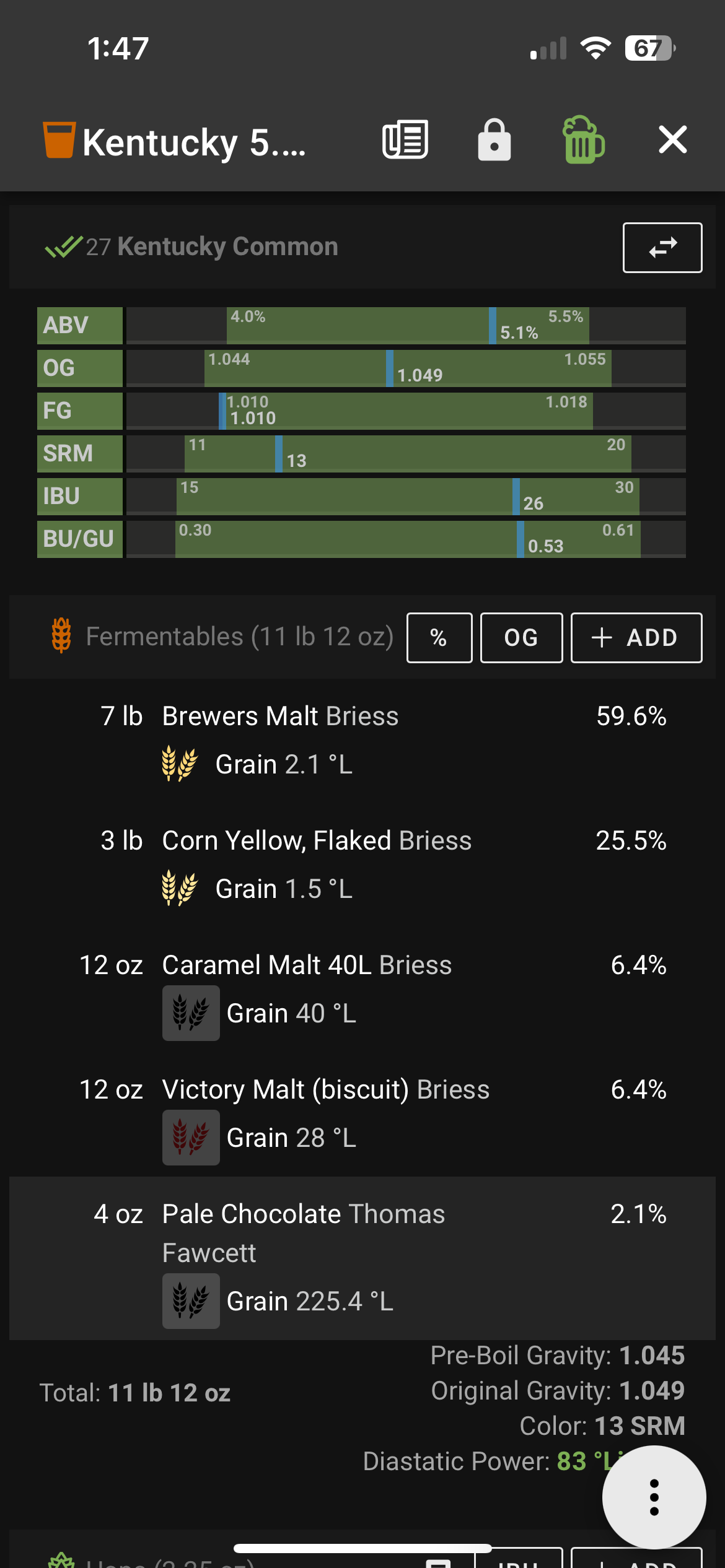Toggle fermentables percentage view

tap(439, 638)
